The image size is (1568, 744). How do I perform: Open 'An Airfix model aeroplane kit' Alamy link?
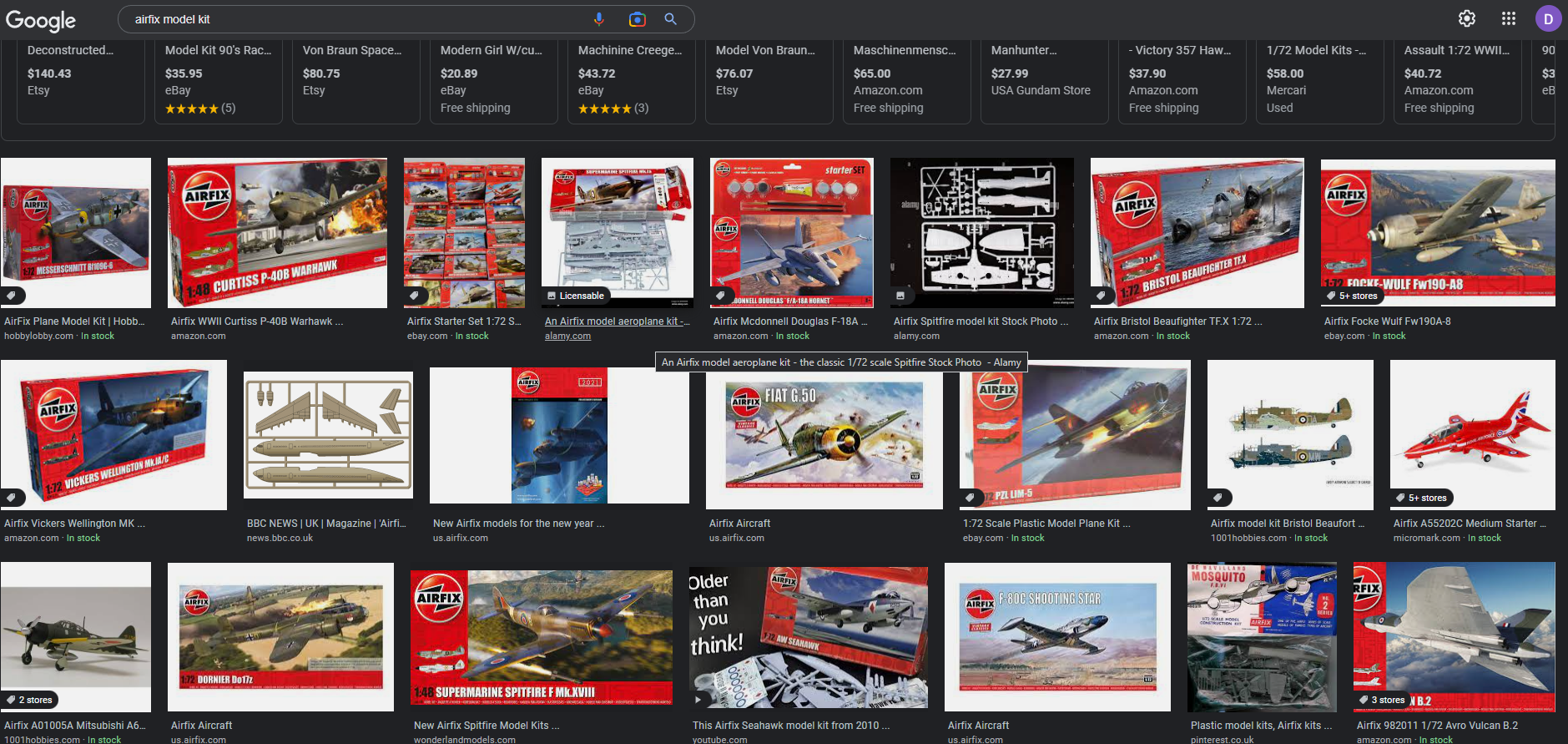(x=617, y=321)
